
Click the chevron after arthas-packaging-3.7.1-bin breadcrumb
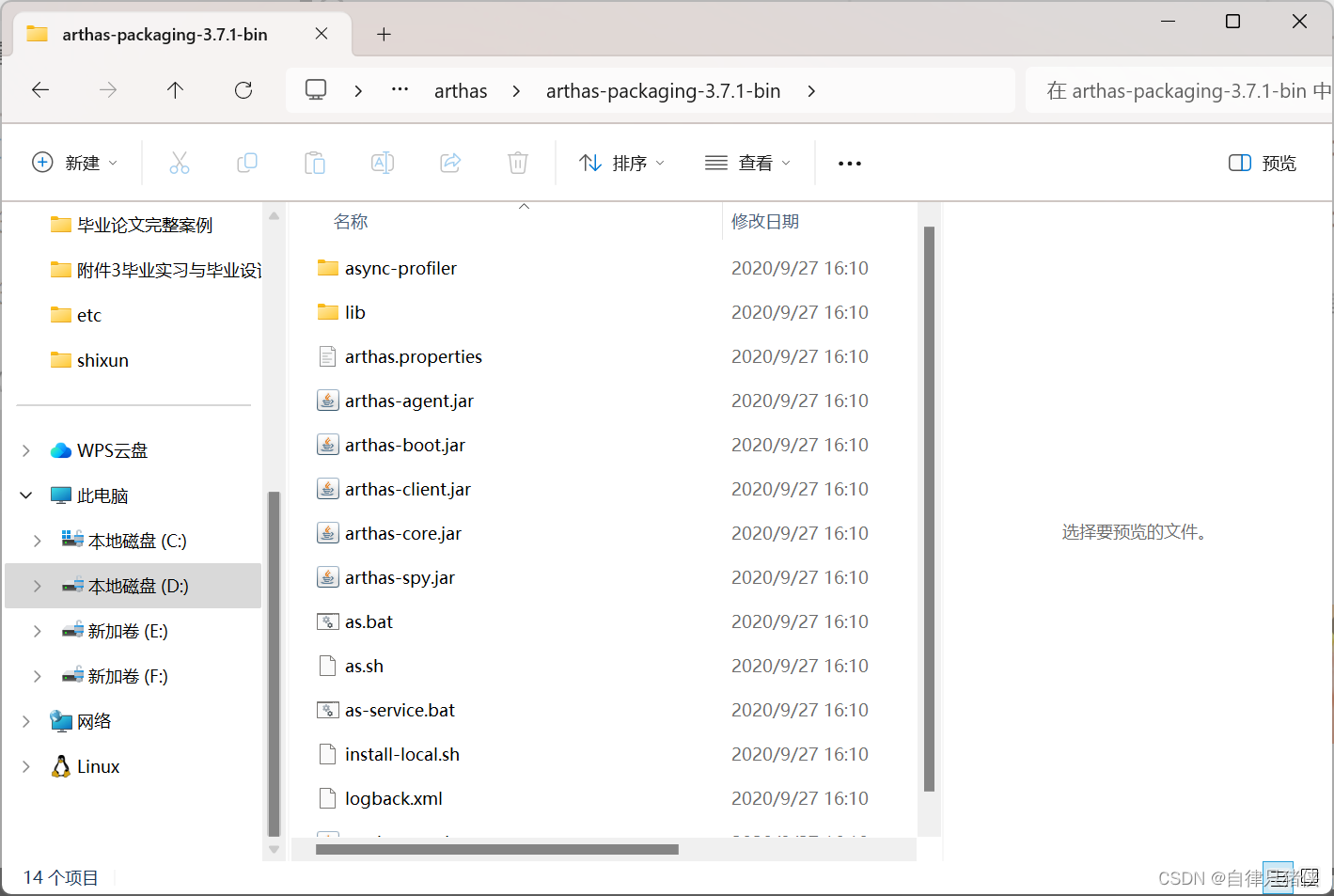pyautogui.click(x=811, y=91)
